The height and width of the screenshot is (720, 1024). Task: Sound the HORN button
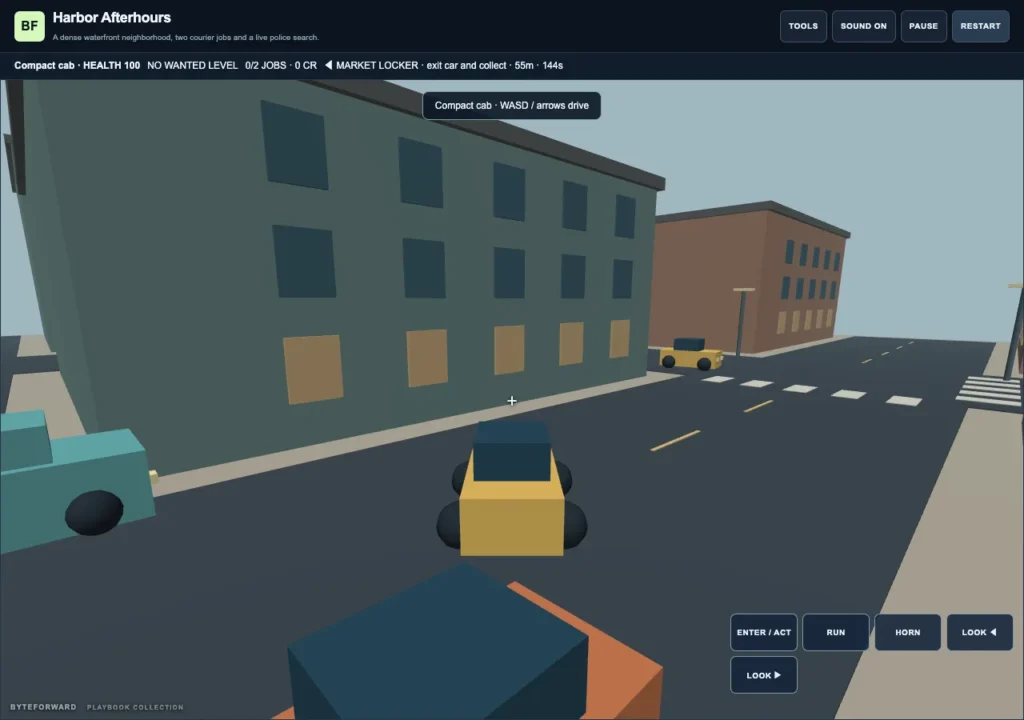[908, 632]
